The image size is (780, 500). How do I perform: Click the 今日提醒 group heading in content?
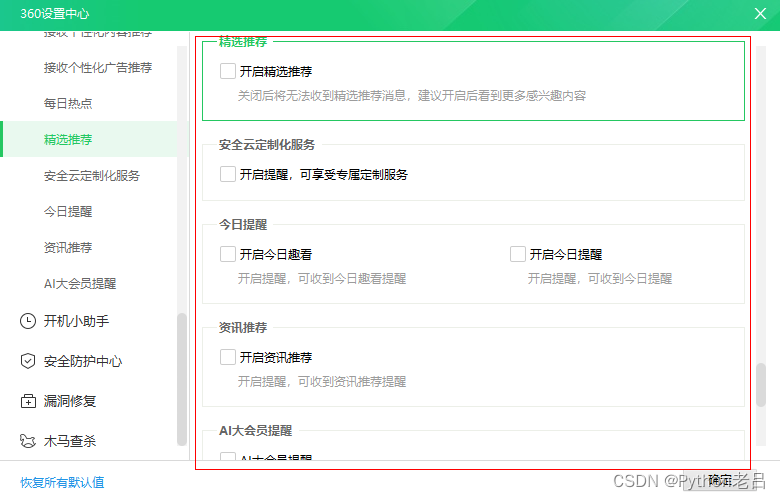pos(243,224)
